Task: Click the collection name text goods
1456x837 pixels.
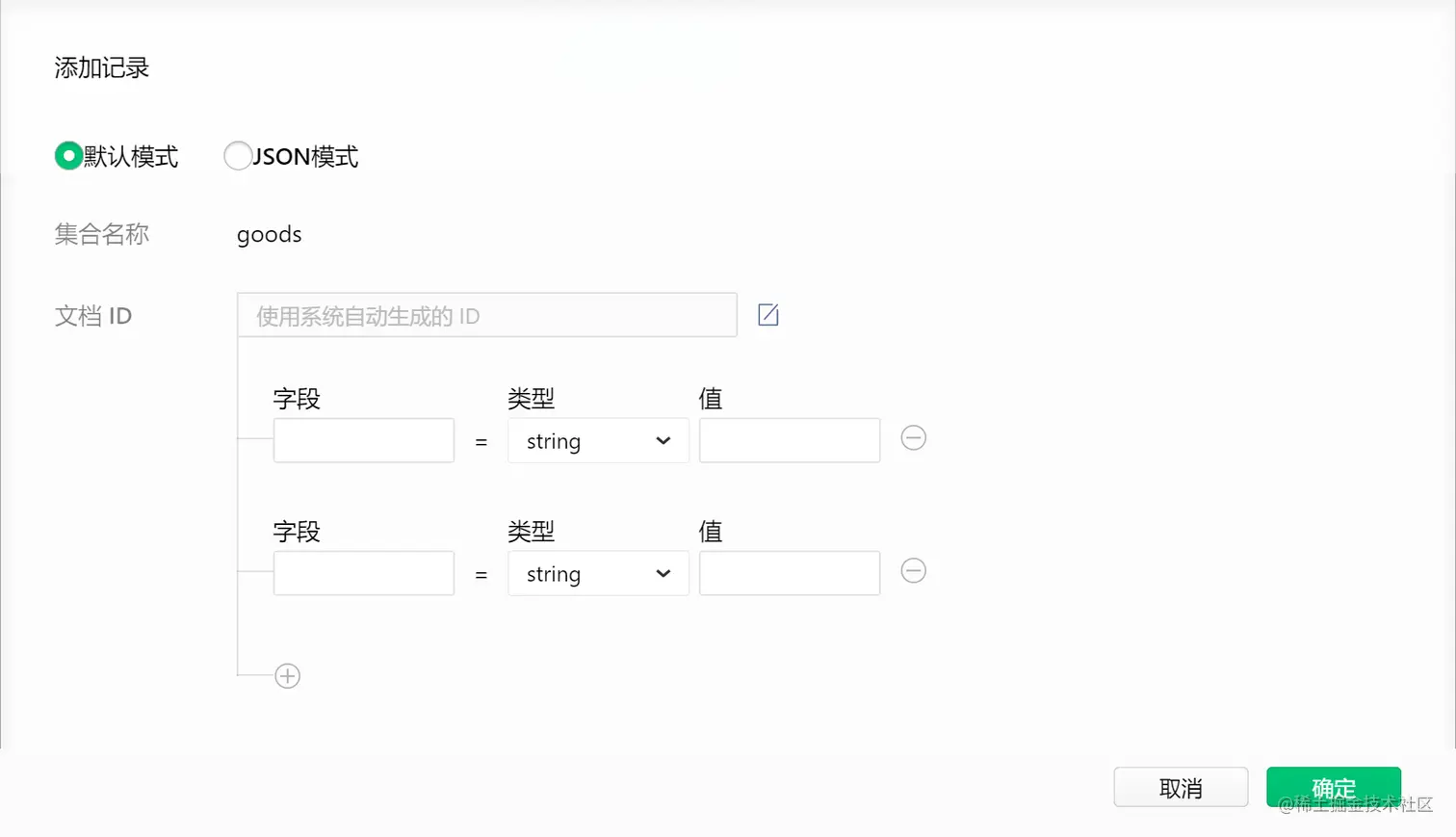Action: (x=270, y=235)
